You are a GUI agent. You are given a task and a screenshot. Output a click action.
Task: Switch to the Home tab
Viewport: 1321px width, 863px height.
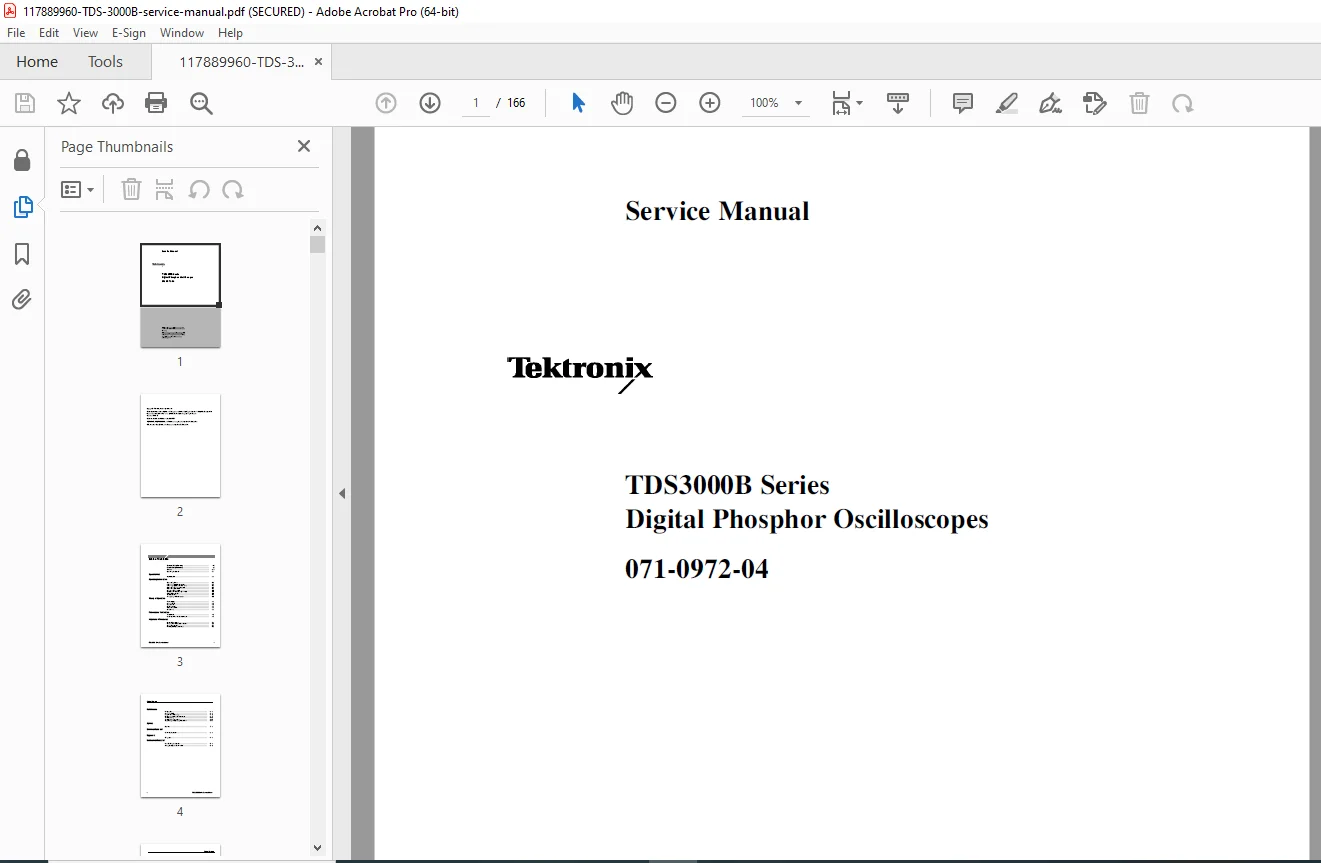(37, 62)
